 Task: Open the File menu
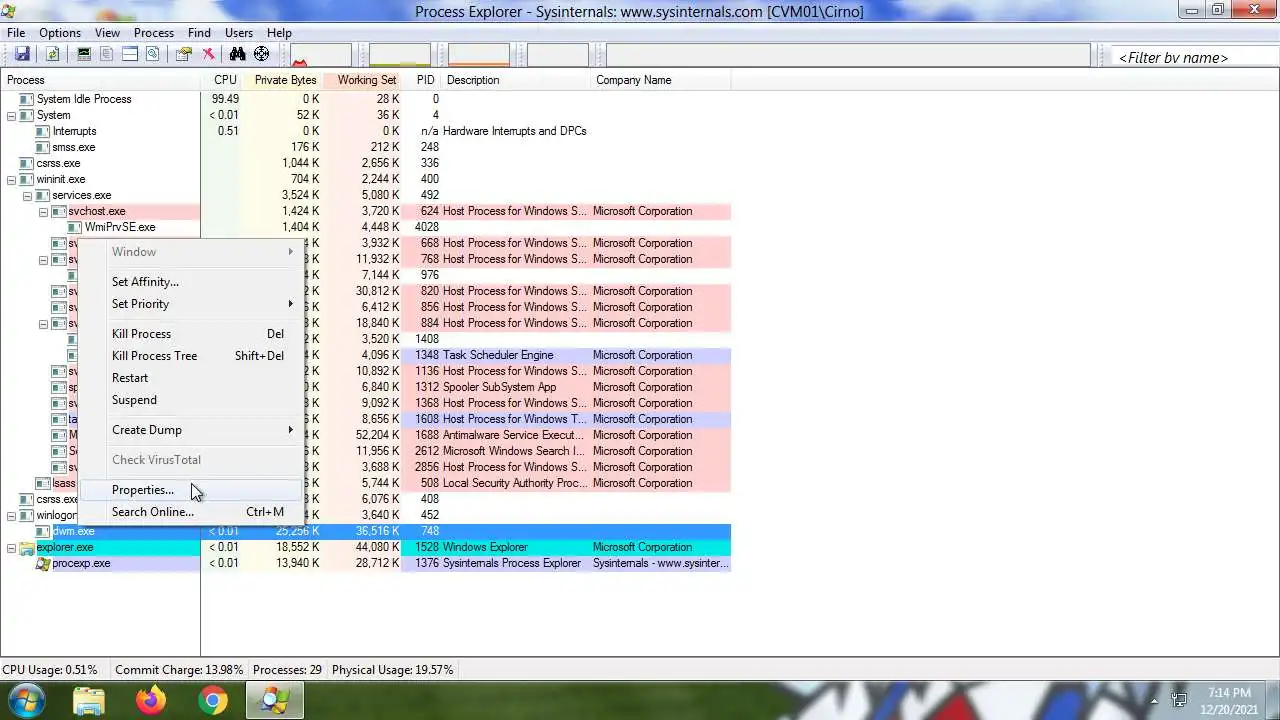click(x=16, y=33)
